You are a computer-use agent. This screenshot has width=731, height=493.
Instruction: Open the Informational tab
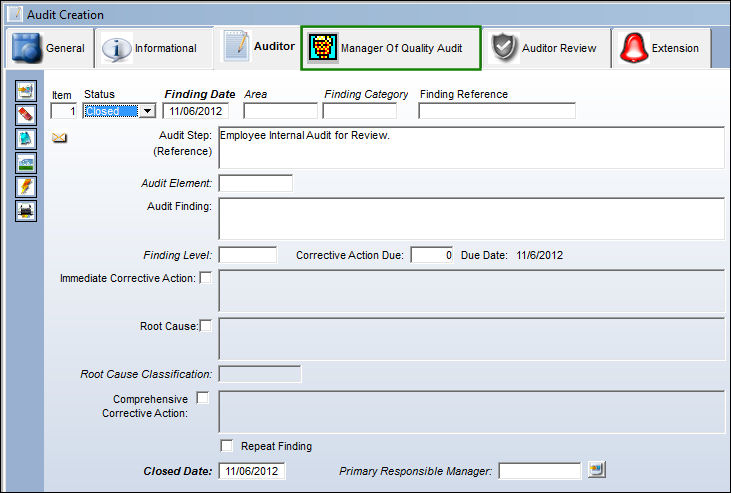click(154, 48)
